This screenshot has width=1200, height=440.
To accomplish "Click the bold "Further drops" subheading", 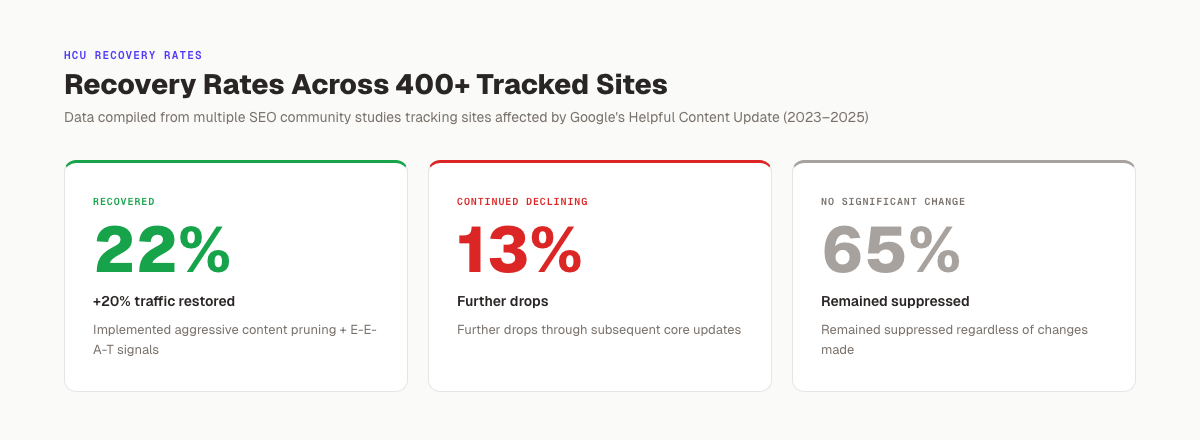I will (x=502, y=301).
